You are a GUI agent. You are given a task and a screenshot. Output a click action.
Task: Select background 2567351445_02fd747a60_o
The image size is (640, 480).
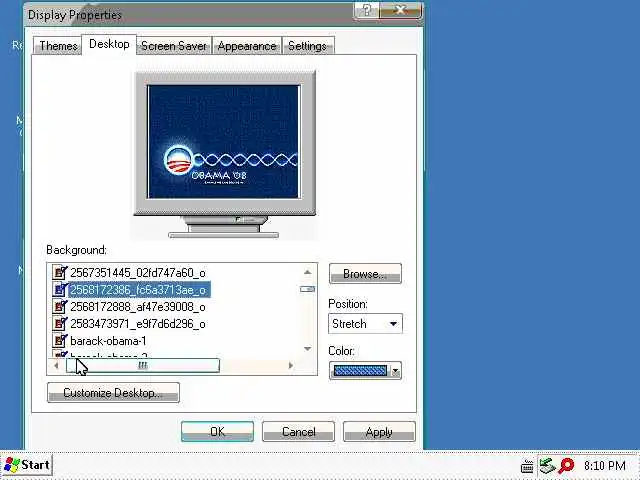pyautogui.click(x=138, y=273)
